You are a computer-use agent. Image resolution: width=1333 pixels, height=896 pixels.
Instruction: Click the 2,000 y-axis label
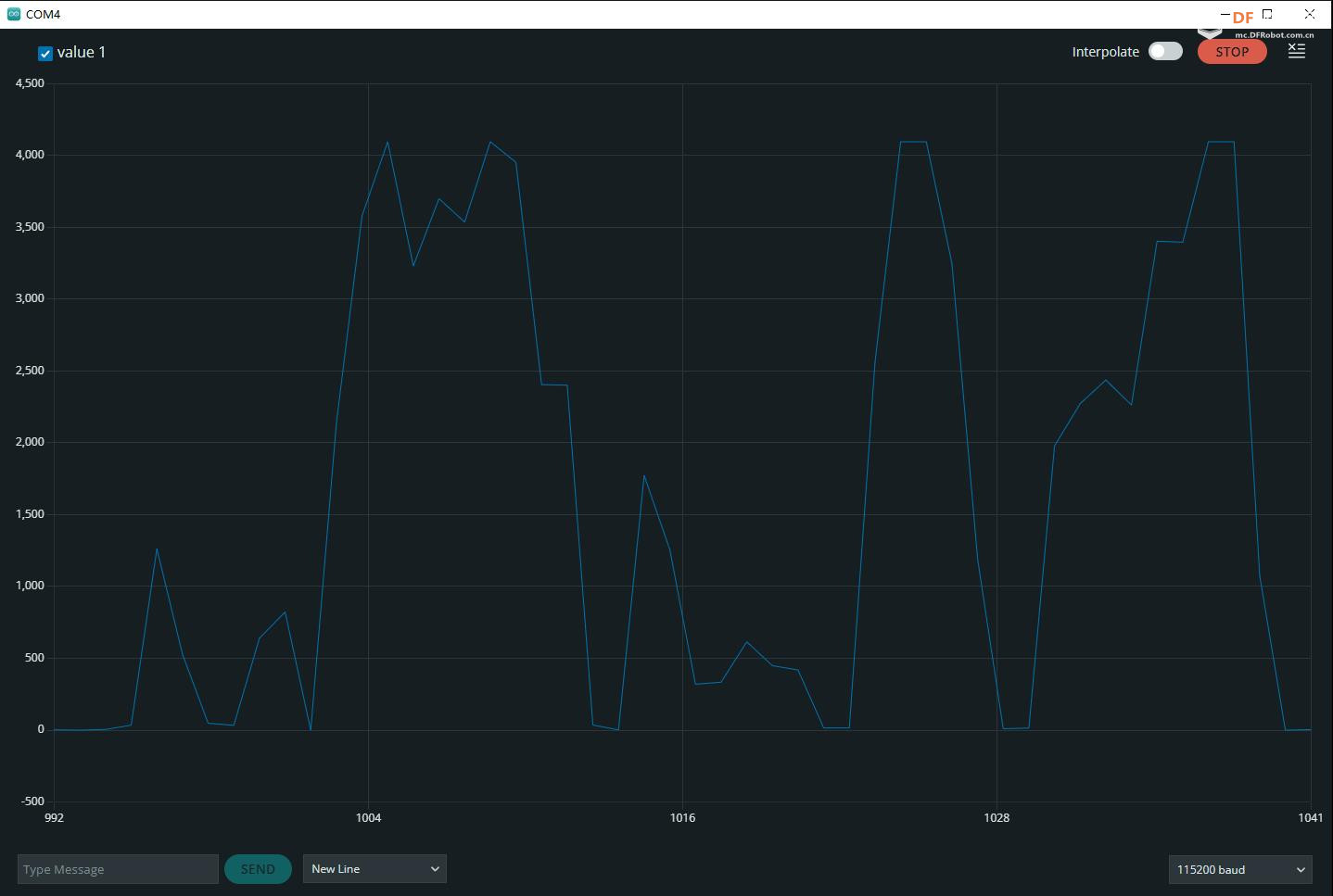(30, 442)
